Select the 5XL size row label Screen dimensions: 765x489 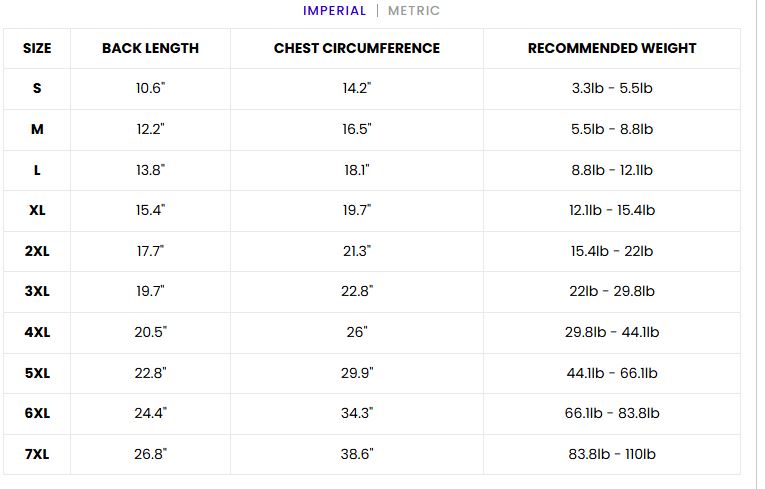(x=37, y=373)
